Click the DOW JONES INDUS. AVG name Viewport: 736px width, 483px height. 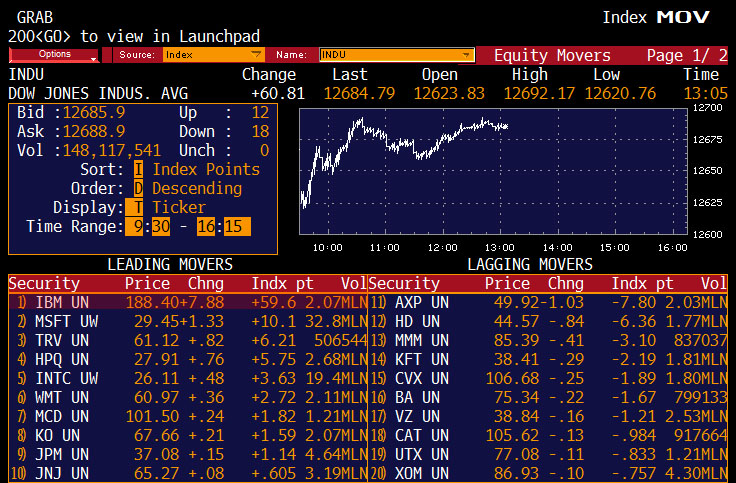[x=98, y=93]
